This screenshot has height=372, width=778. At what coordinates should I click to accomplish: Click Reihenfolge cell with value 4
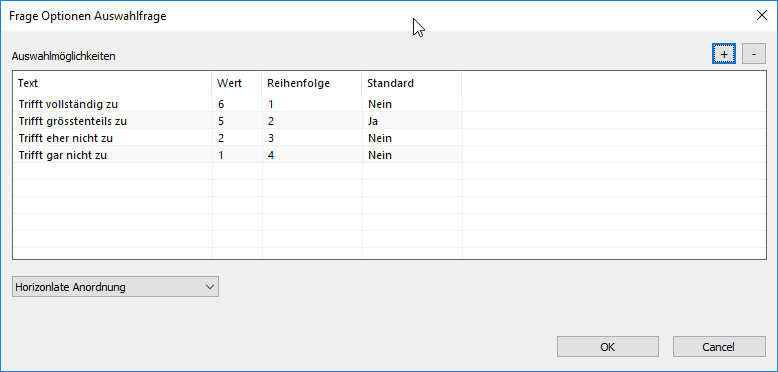312,155
